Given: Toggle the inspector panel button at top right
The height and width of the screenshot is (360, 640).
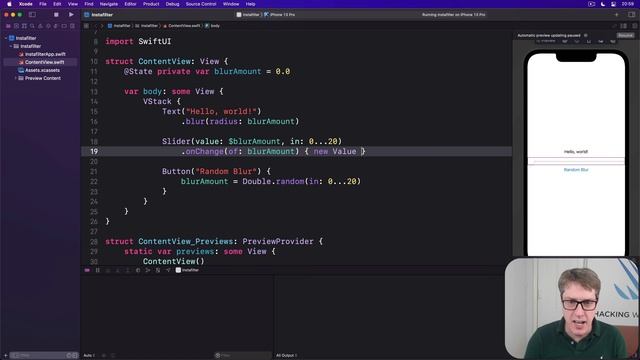Looking at the screenshot, I should tap(631, 15).
